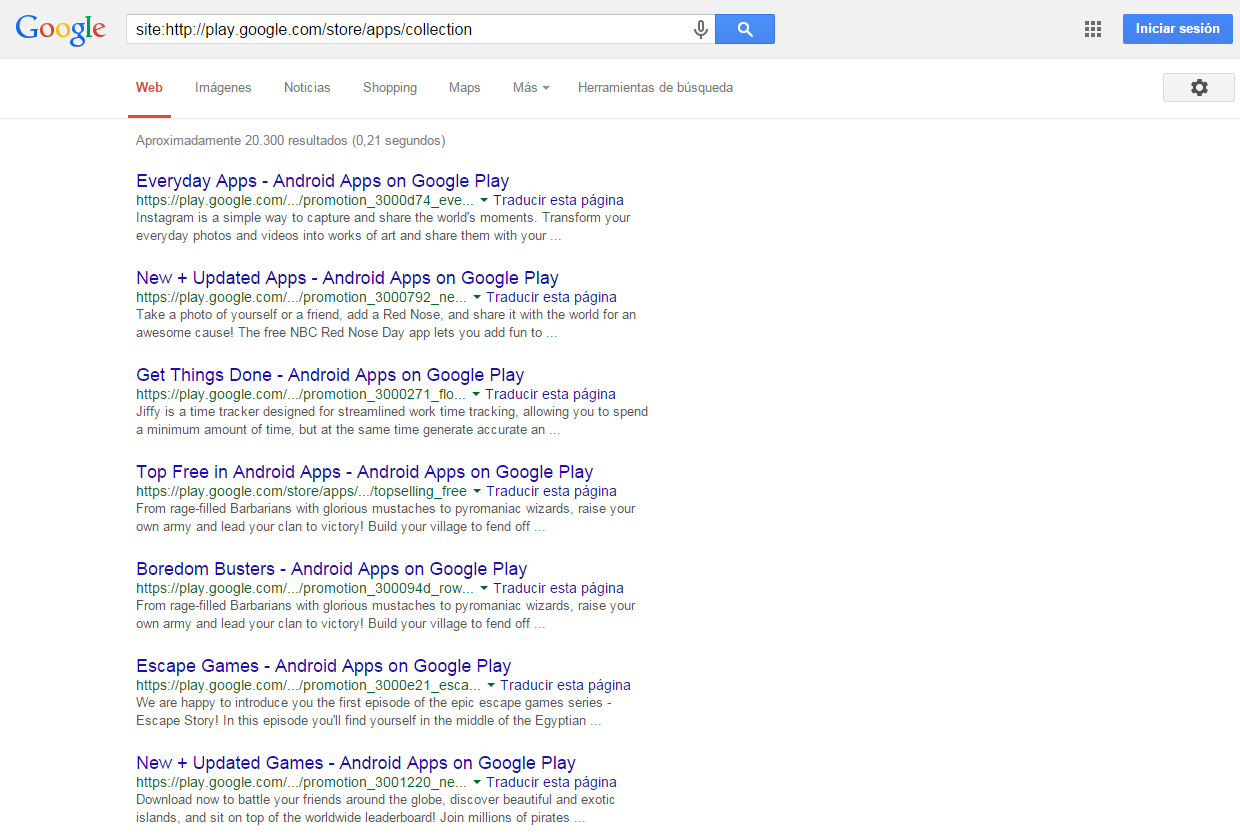The width and height of the screenshot is (1240, 838).
Task: Click the promotion_3000792_ne URL text
Action: point(302,297)
